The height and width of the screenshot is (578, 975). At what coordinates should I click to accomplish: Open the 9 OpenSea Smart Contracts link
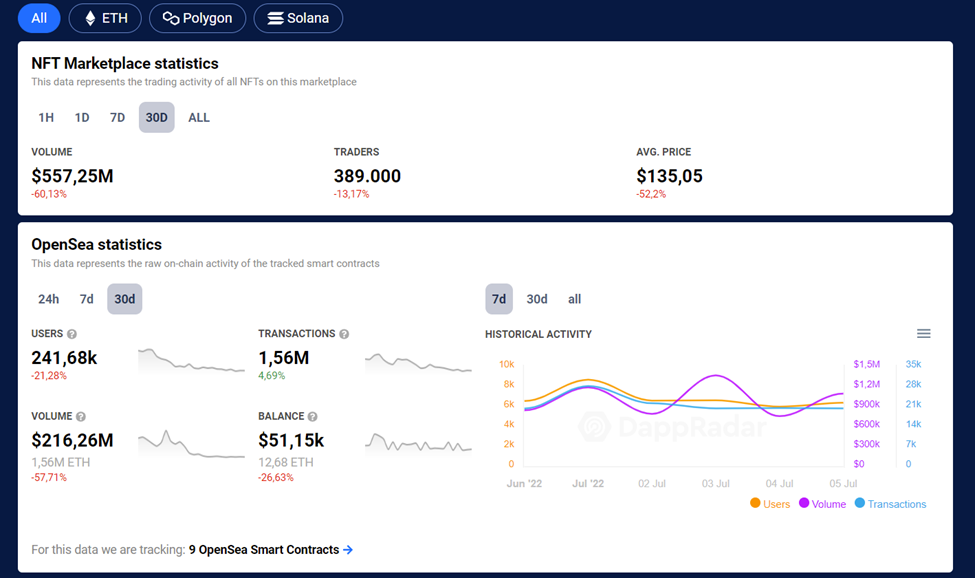tap(264, 549)
